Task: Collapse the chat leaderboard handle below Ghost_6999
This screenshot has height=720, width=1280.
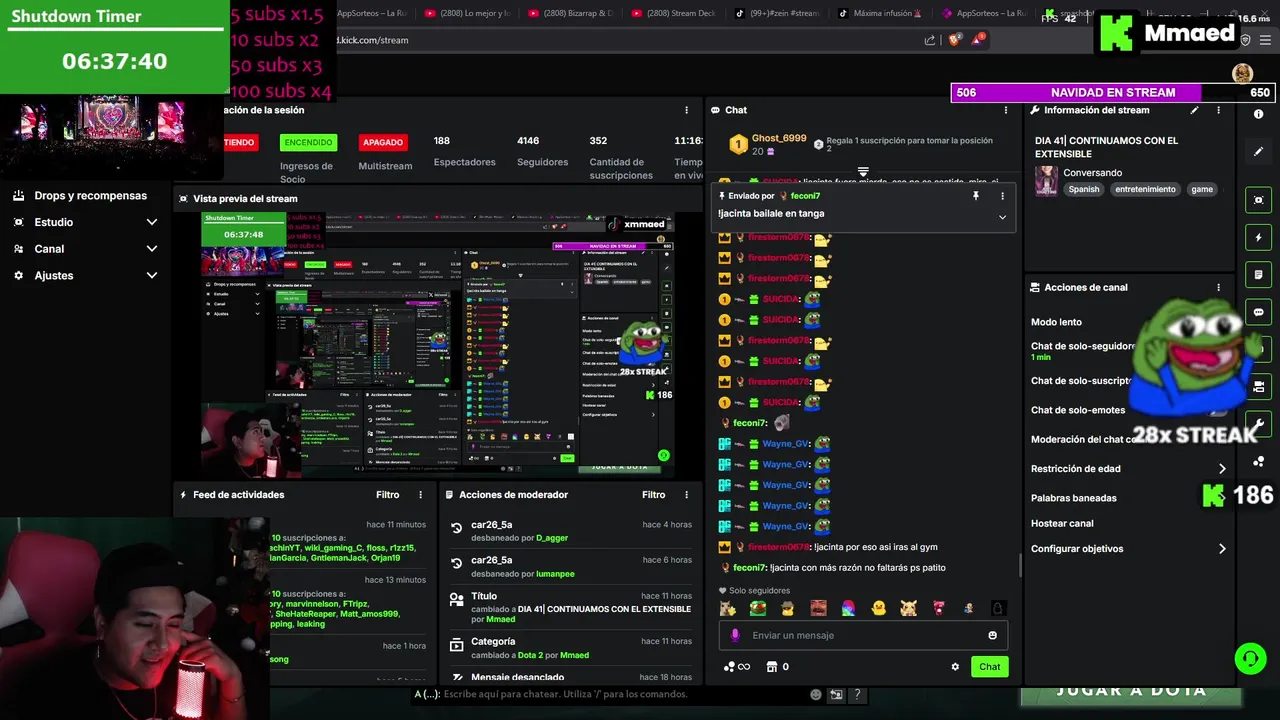Action: pos(863,172)
